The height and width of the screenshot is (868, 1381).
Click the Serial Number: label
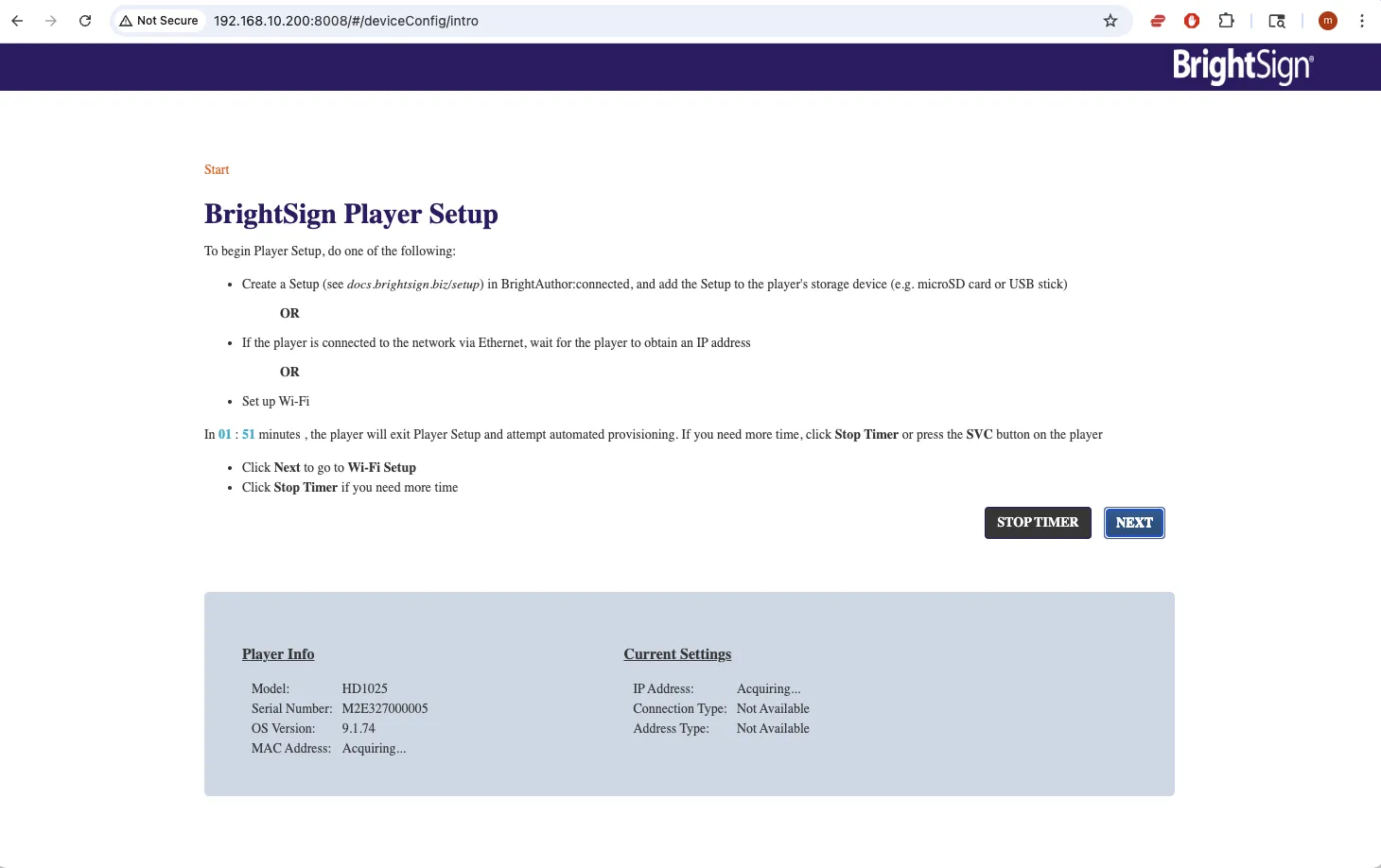tap(292, 709)
